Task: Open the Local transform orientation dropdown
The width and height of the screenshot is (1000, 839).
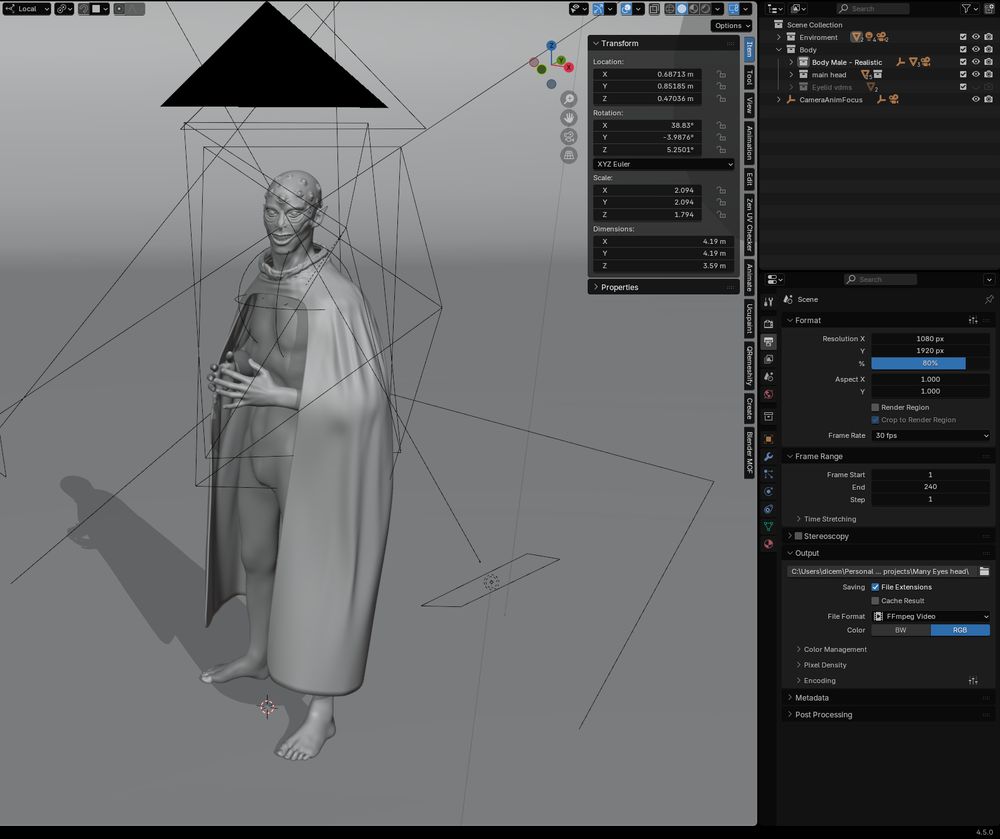Action: 27,9
